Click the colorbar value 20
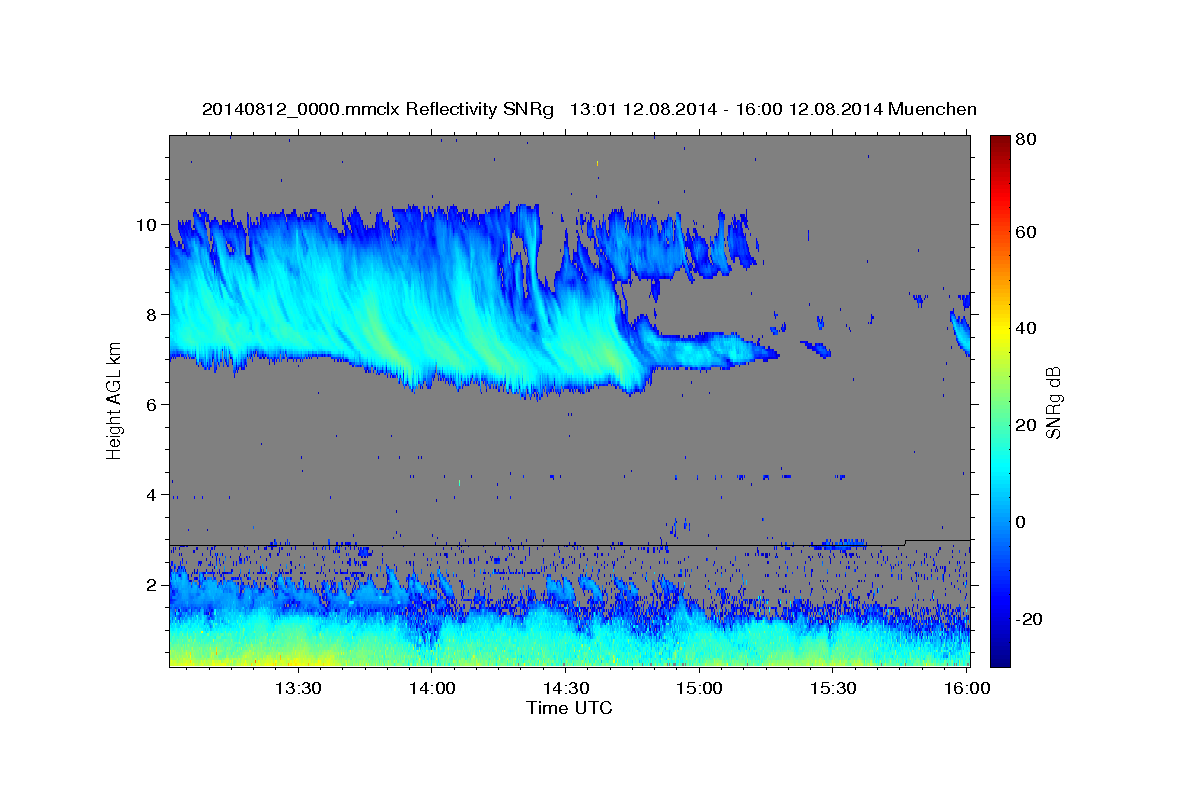Screen dimensions: 1200x800 point(1025,425)
